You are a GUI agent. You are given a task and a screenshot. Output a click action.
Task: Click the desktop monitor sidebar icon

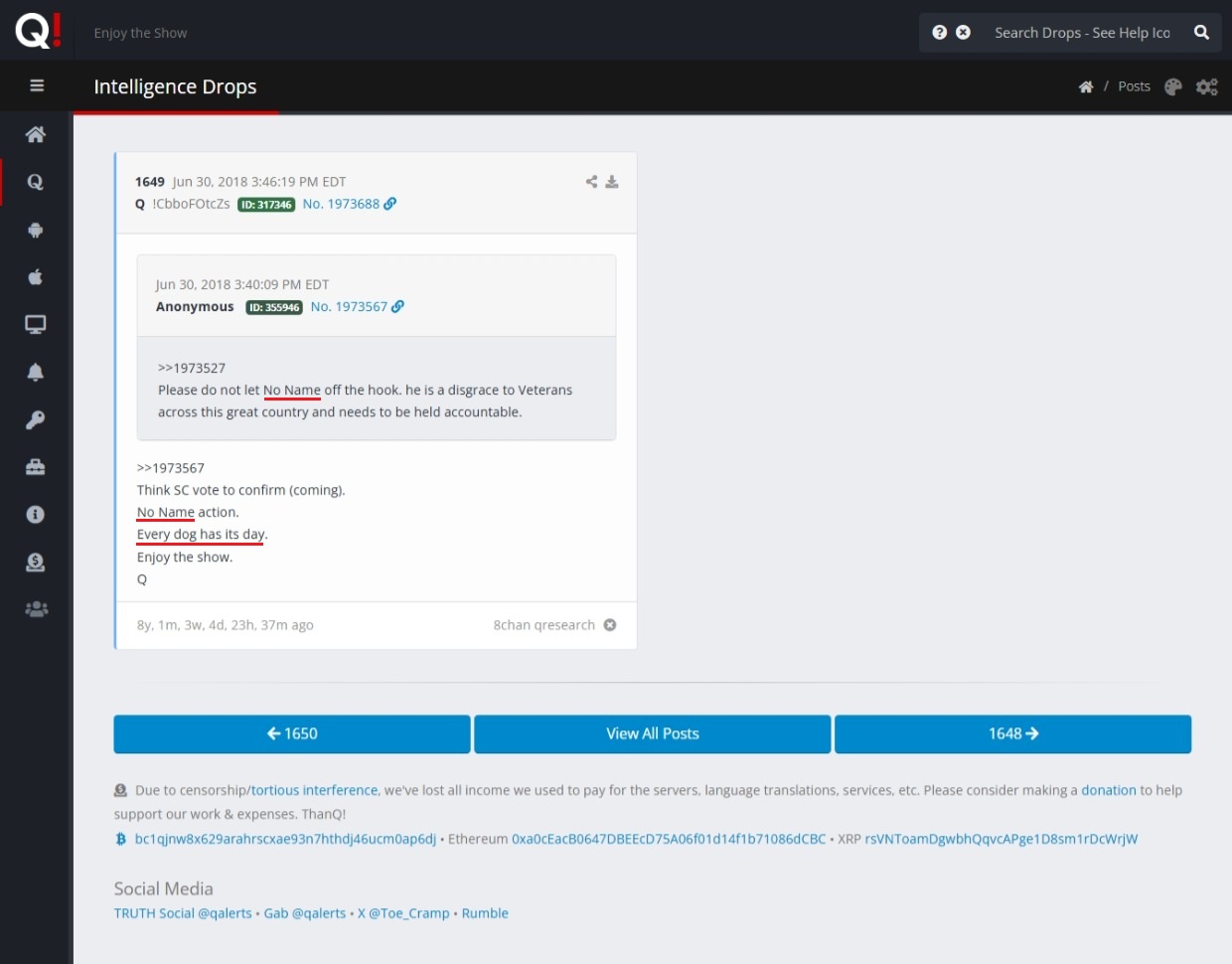coord(36,324)
